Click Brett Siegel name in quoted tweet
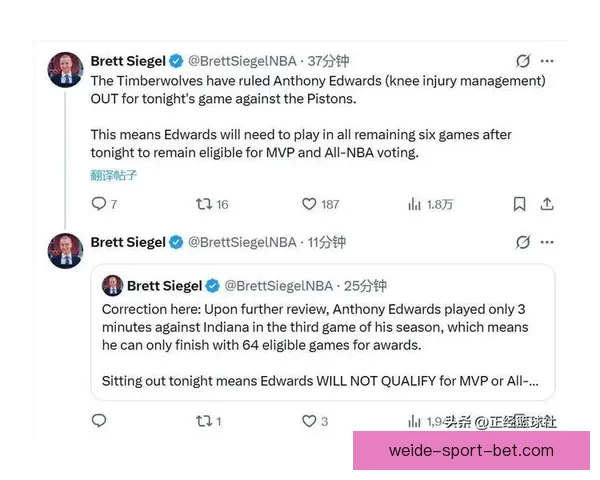 [164, 286]
